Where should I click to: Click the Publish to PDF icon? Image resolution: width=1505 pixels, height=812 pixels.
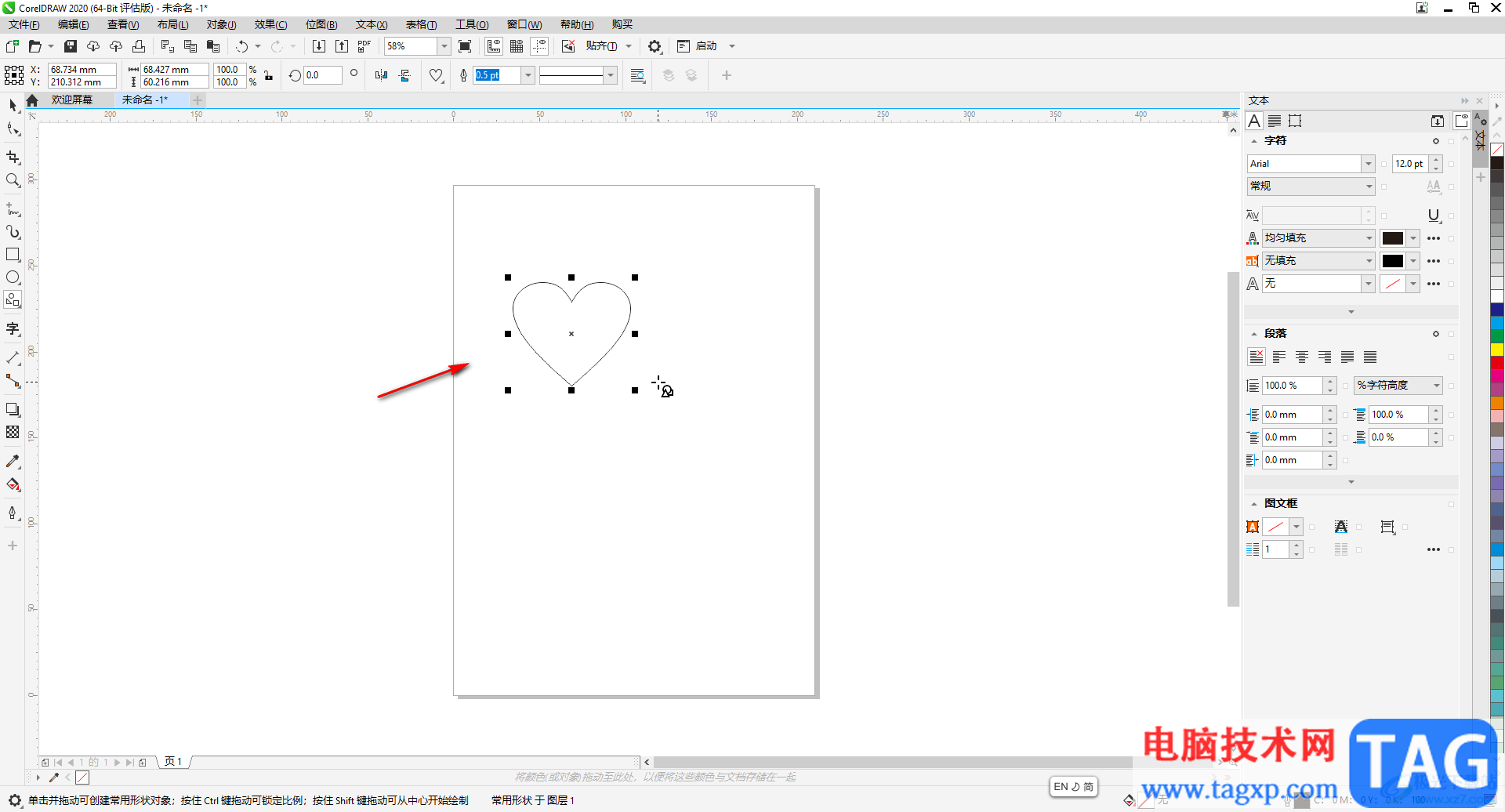click(x=364, y=46)
